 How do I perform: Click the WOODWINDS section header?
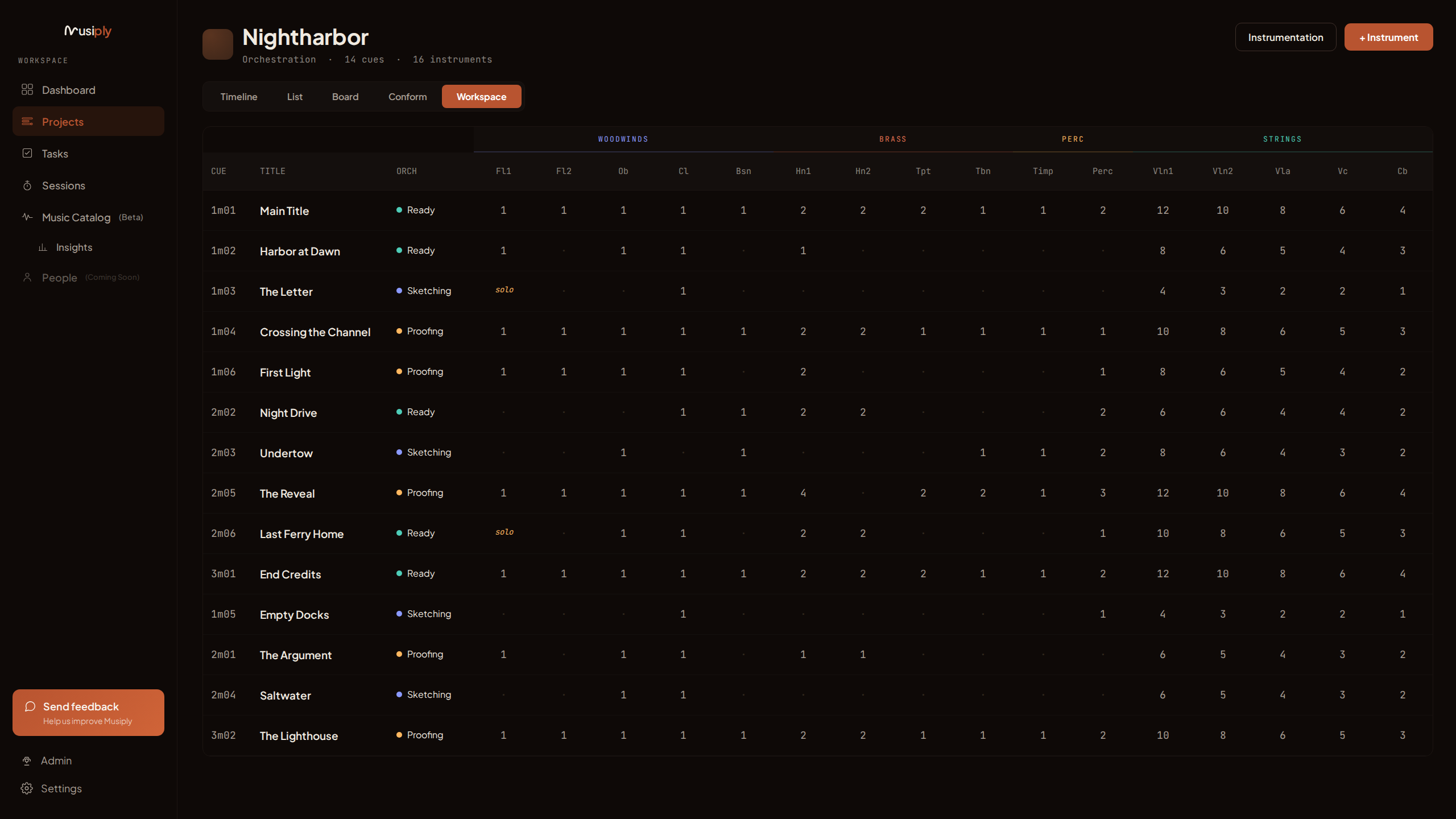[x=623, y=139]
